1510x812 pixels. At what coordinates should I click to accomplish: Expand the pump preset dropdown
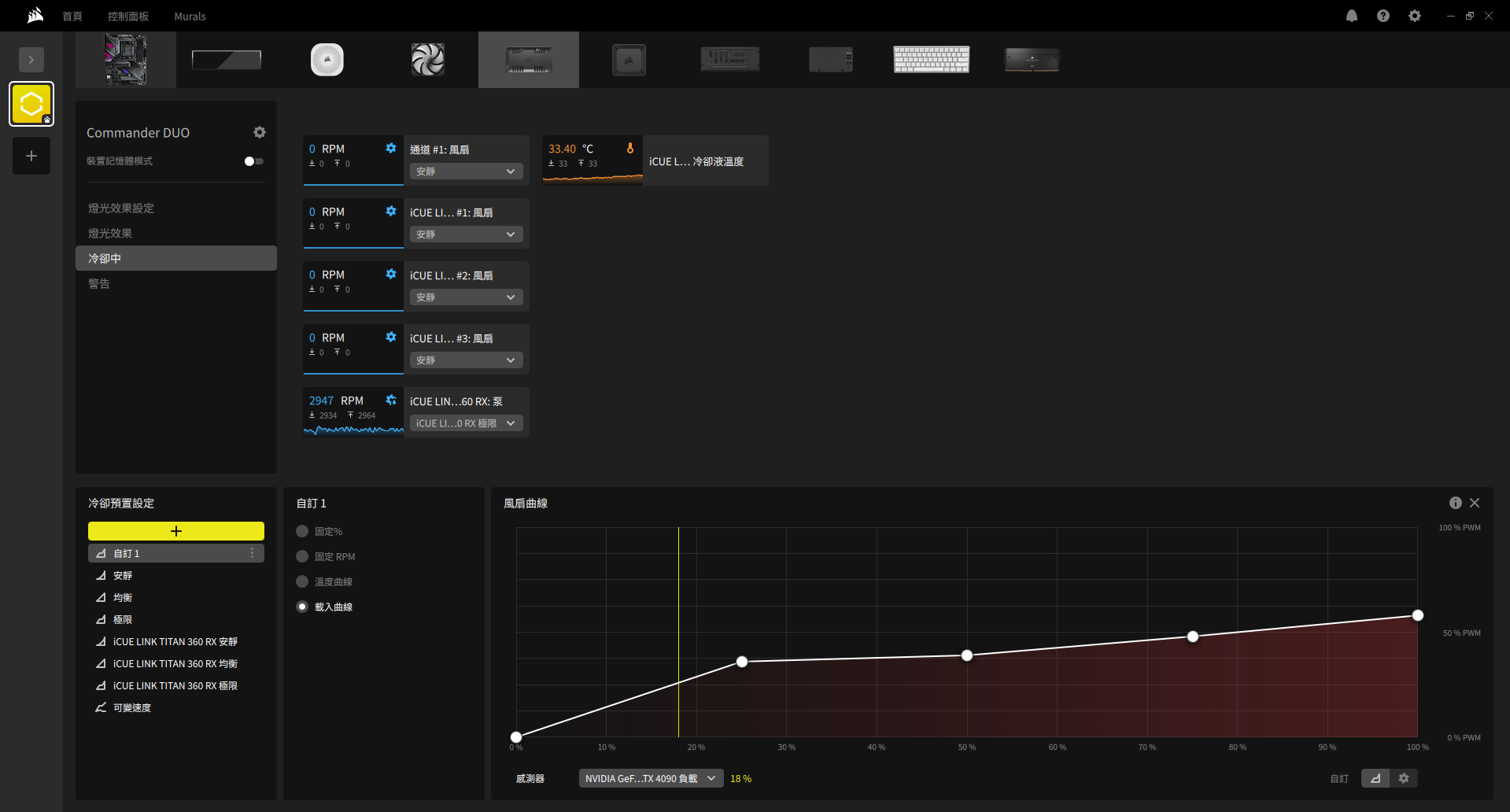466,423
